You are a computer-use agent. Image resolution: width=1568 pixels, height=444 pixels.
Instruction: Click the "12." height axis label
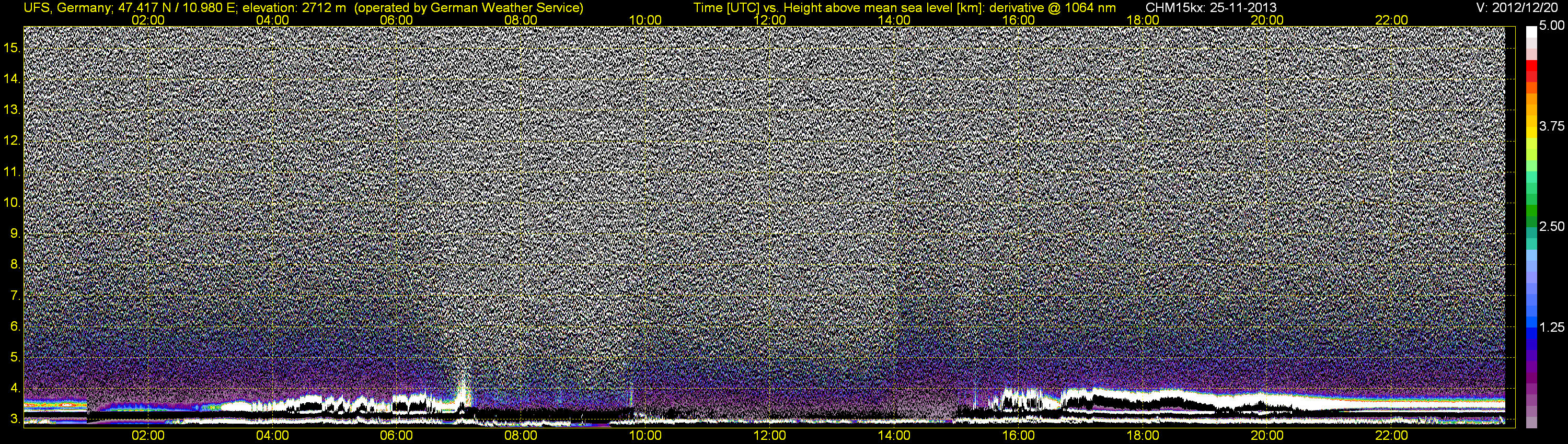tap(12, 141)
